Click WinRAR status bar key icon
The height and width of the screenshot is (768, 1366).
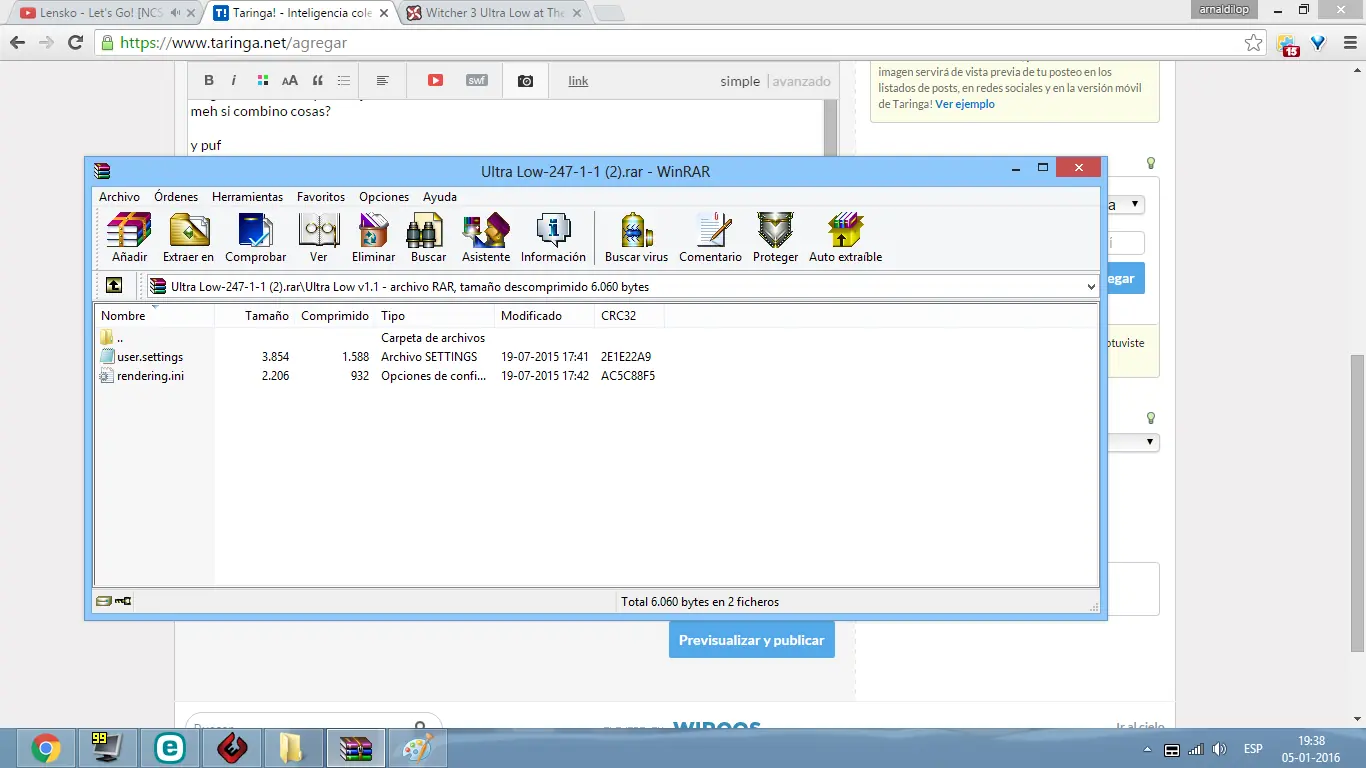[123, 601]
